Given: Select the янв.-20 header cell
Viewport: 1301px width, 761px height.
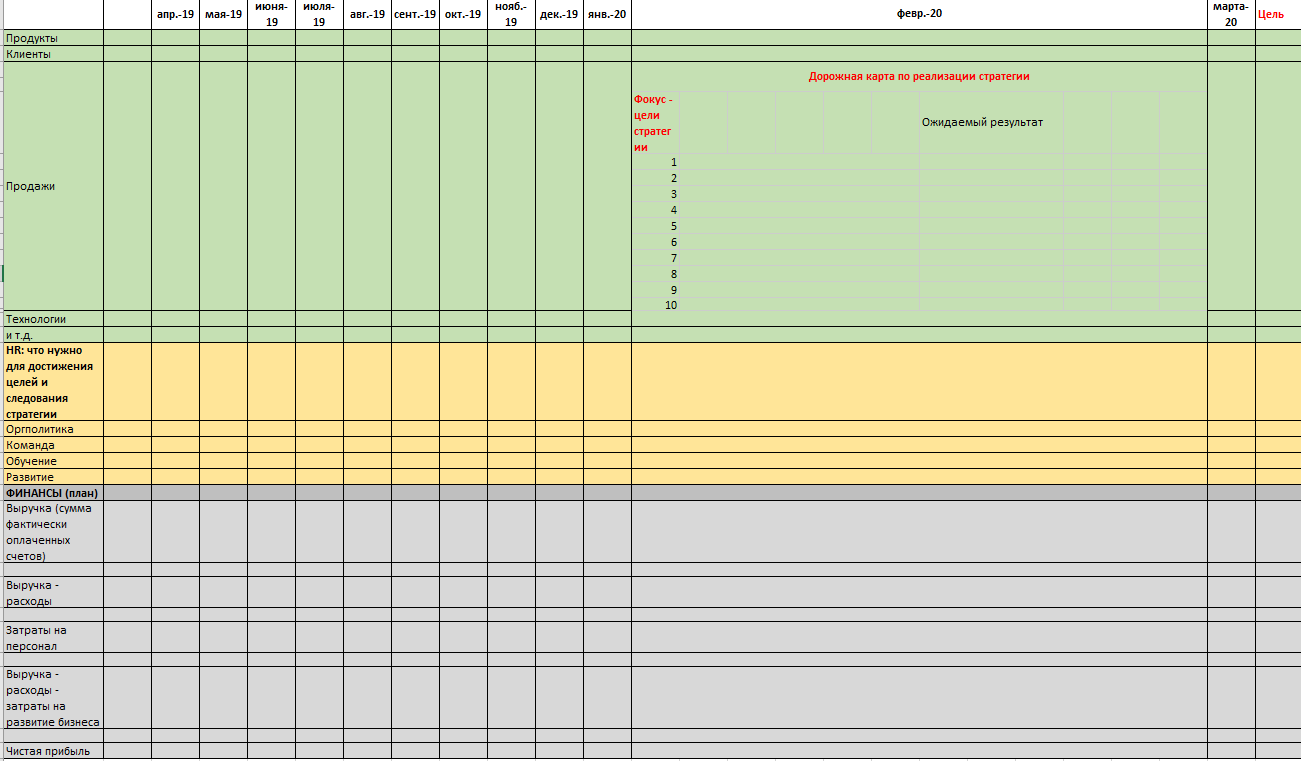Looking at the screenshot, I should (607, 15).
